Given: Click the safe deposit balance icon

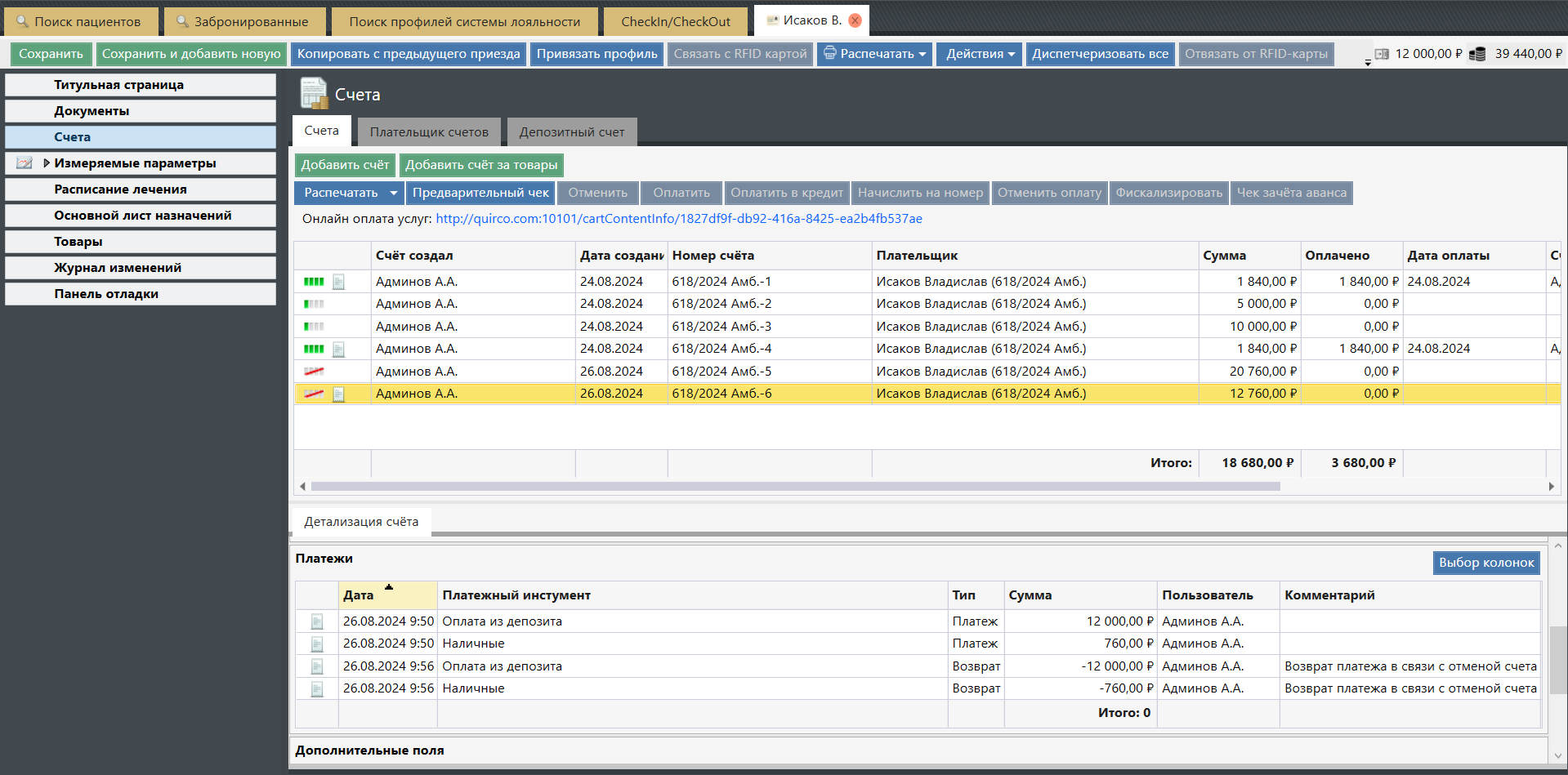Looking at the screenshot, I should (x=1382, y=54).
